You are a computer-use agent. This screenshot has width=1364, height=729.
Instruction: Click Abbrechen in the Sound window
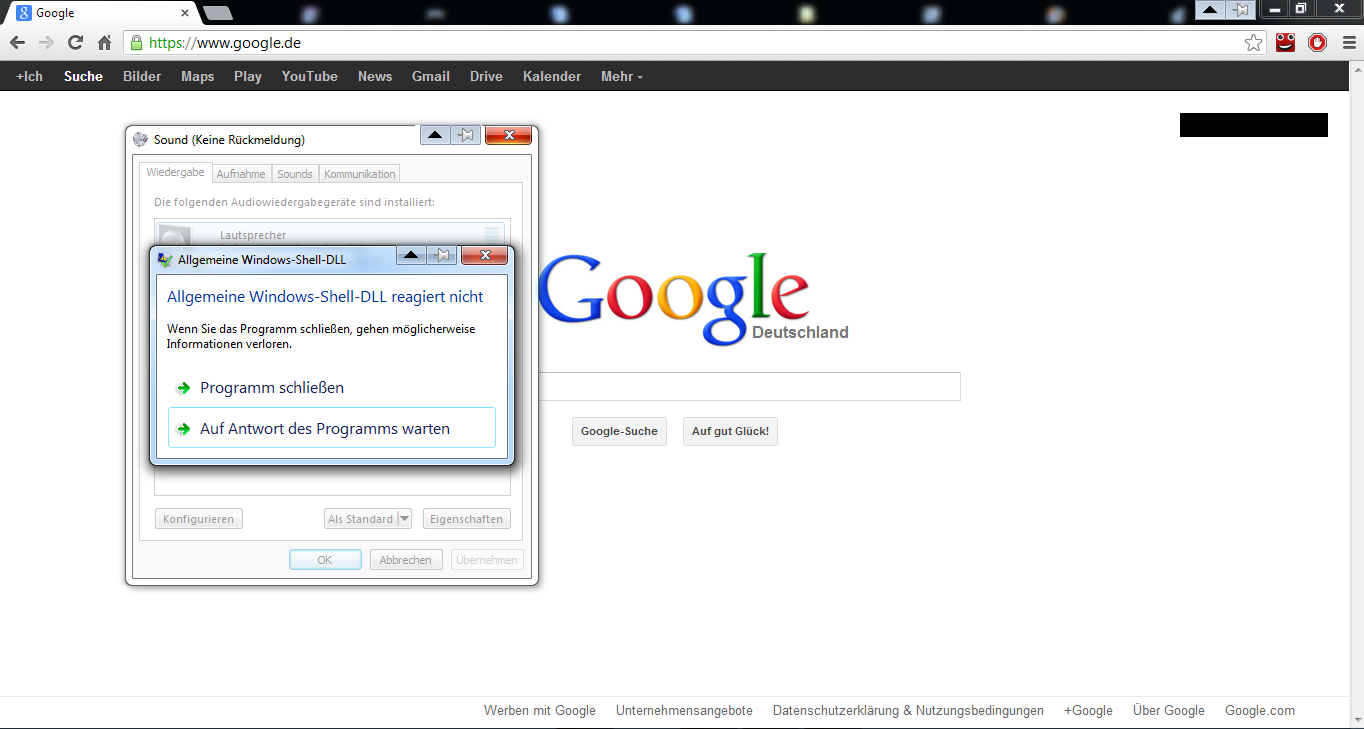[406, 560]
